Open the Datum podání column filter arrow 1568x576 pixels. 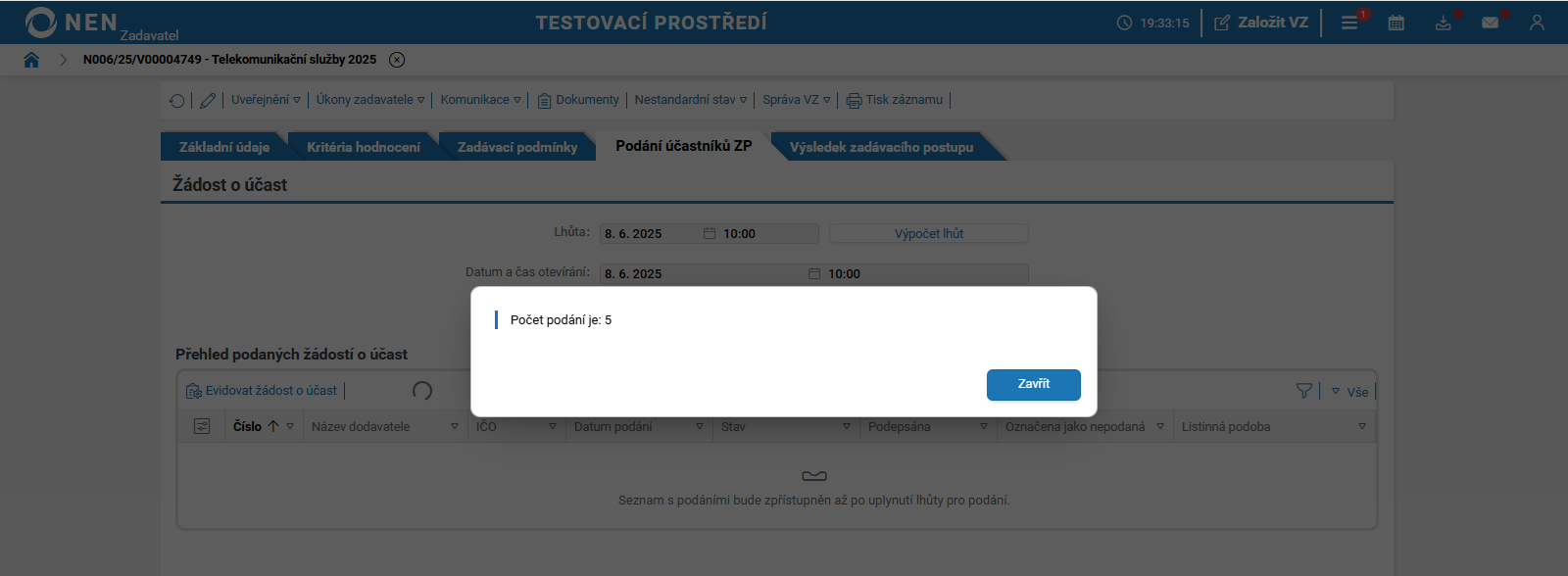coord(700,426)
